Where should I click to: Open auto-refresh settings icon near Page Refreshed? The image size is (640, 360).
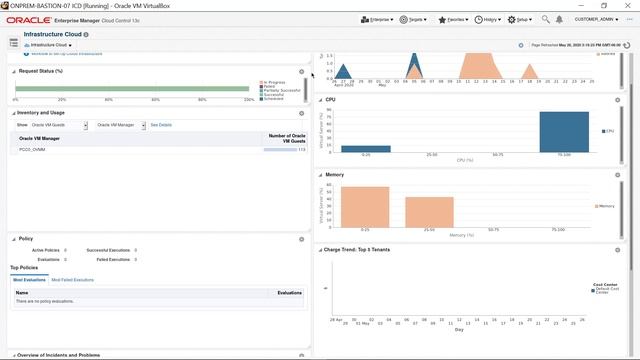click(521, 45)
